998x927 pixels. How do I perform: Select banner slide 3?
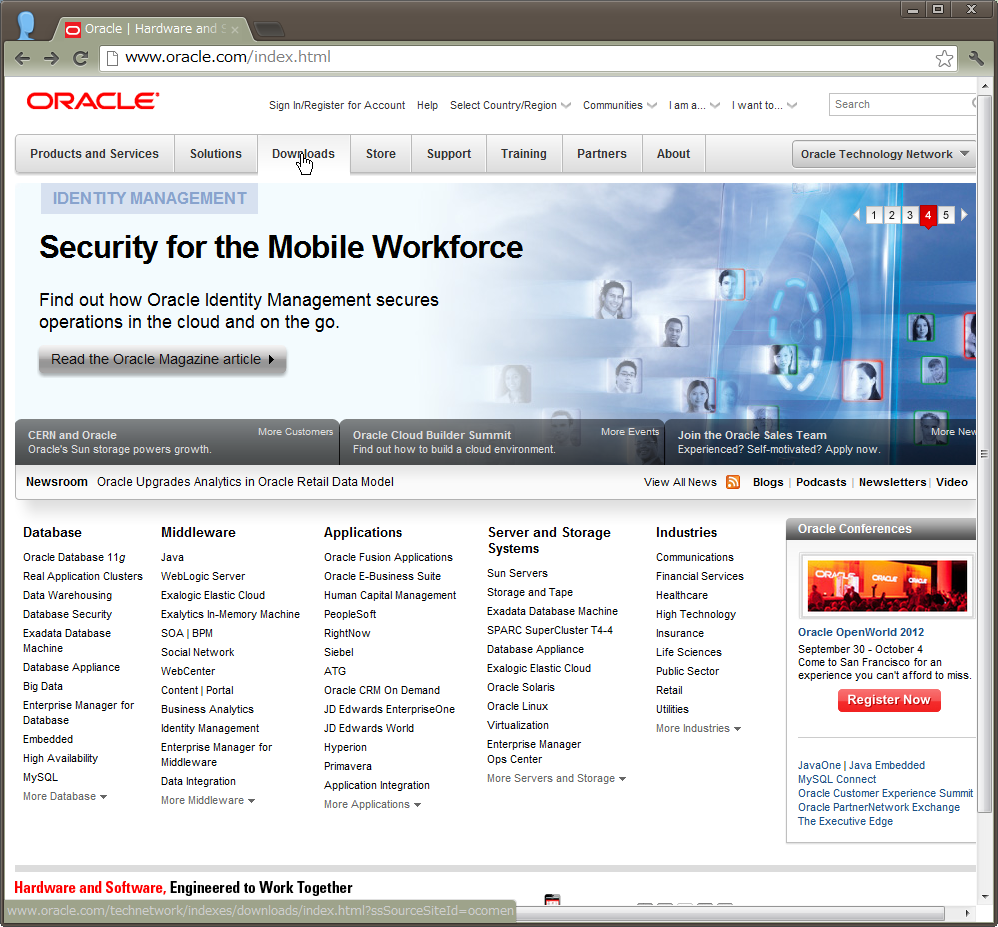(910, 215)
